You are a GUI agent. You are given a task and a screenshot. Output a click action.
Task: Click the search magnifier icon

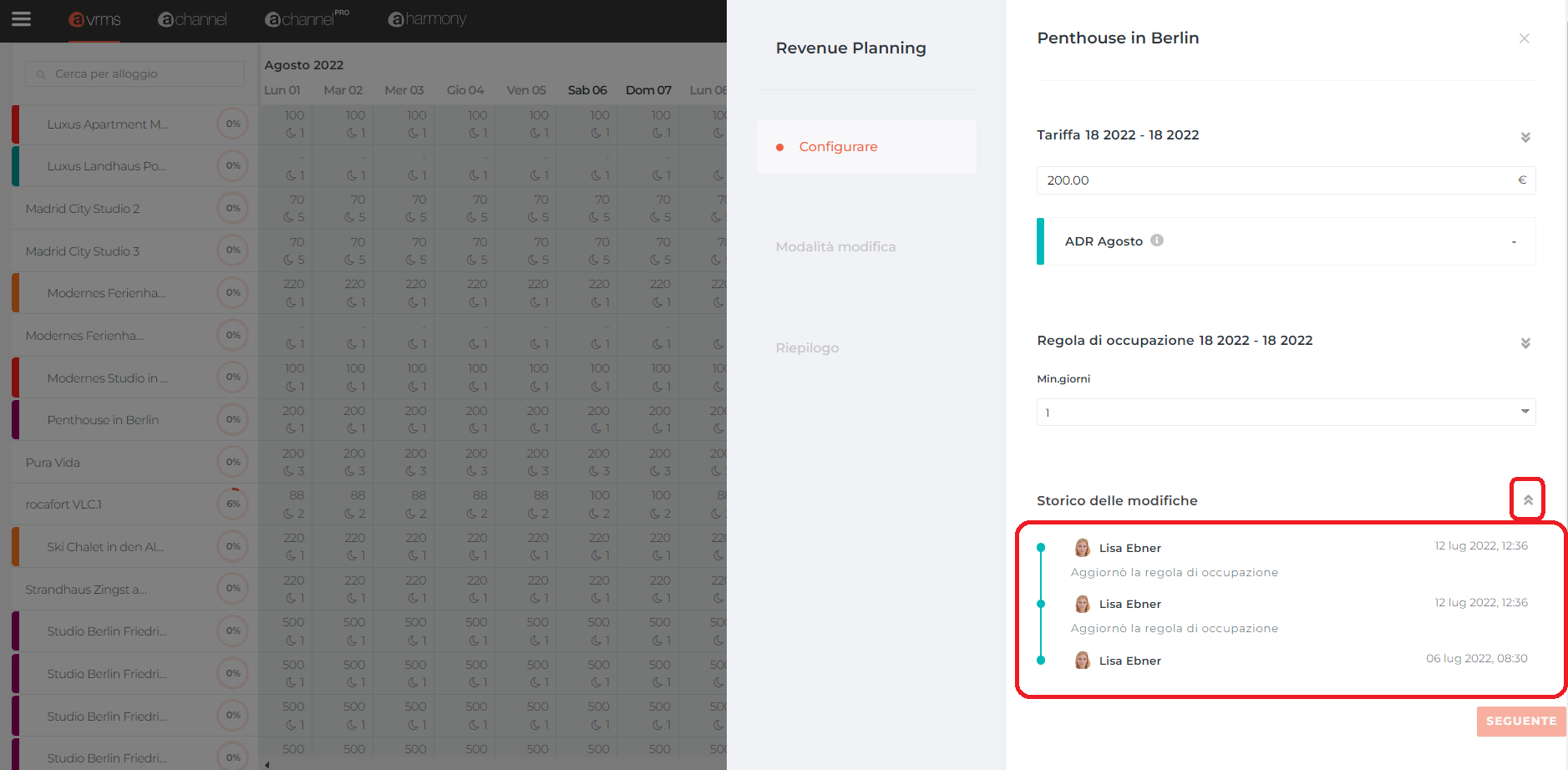point(41,74)
